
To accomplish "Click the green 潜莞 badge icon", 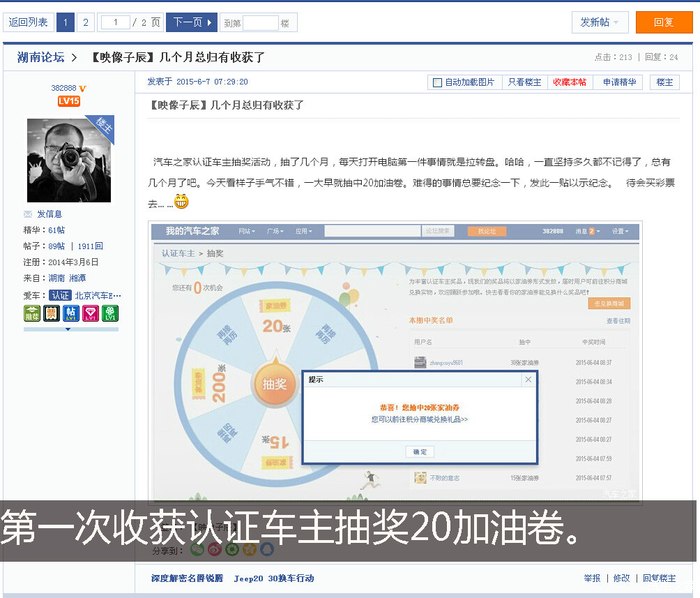I will tap(31, 313).
